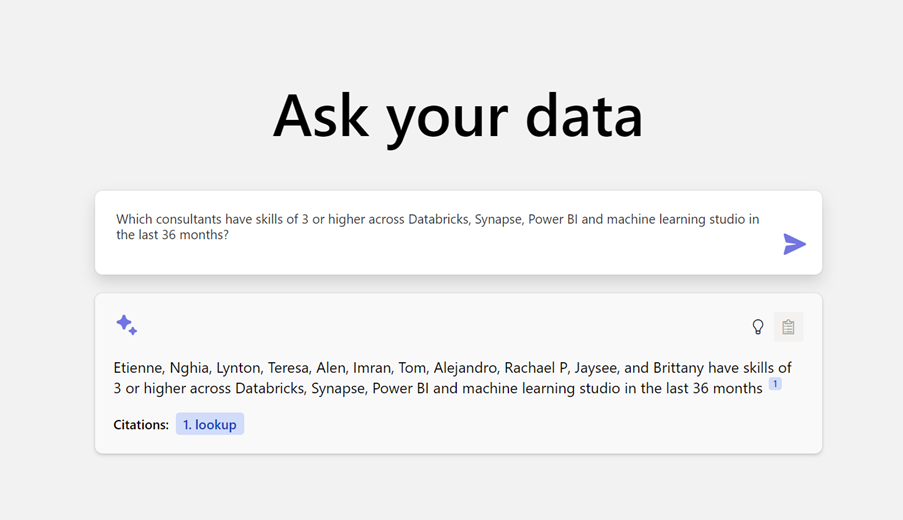Image resolution: width=903 pixels, height=520 pixels.
Task: Open the superscript citation 1 marker
Action: [x=775, y=384]
